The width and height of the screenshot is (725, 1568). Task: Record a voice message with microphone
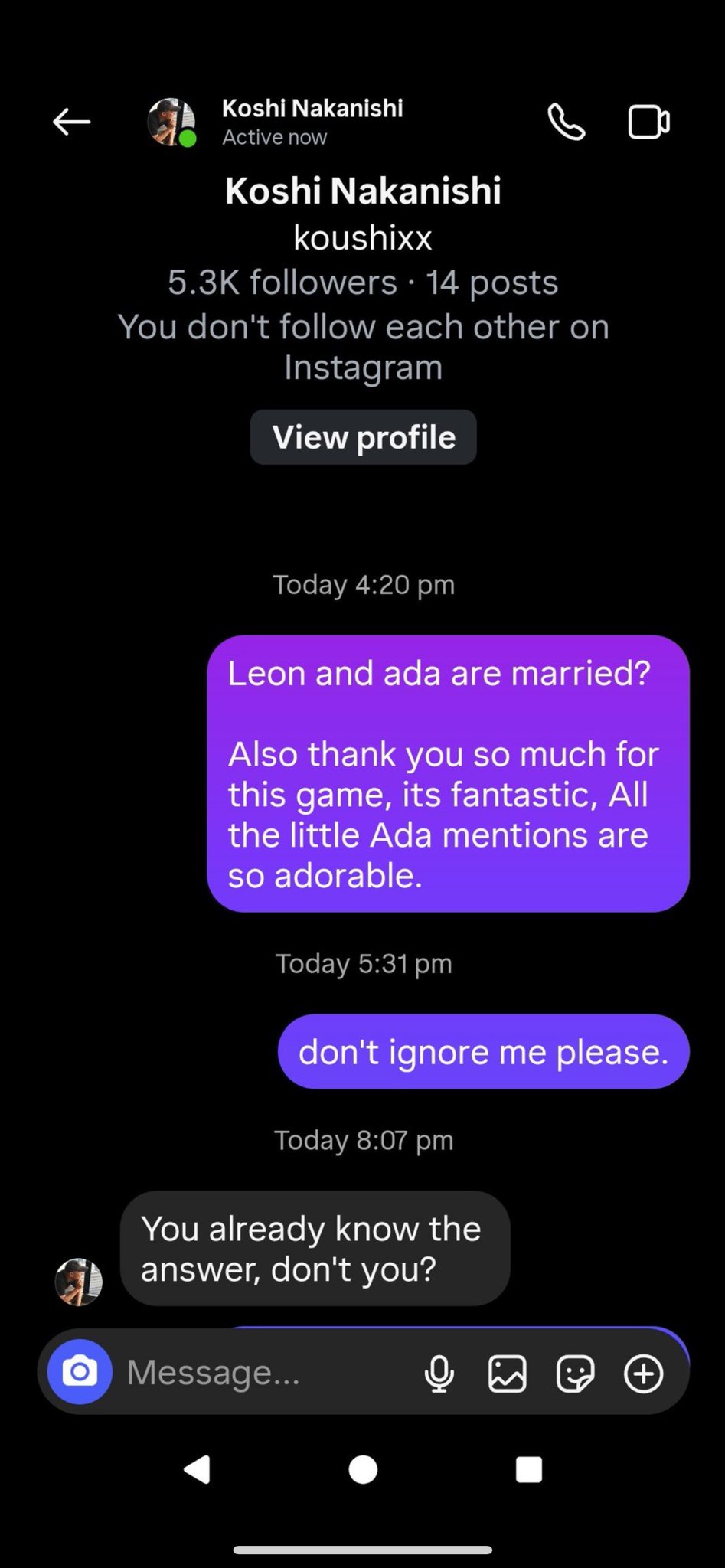pyautogui.click(x=439, y=1373)
